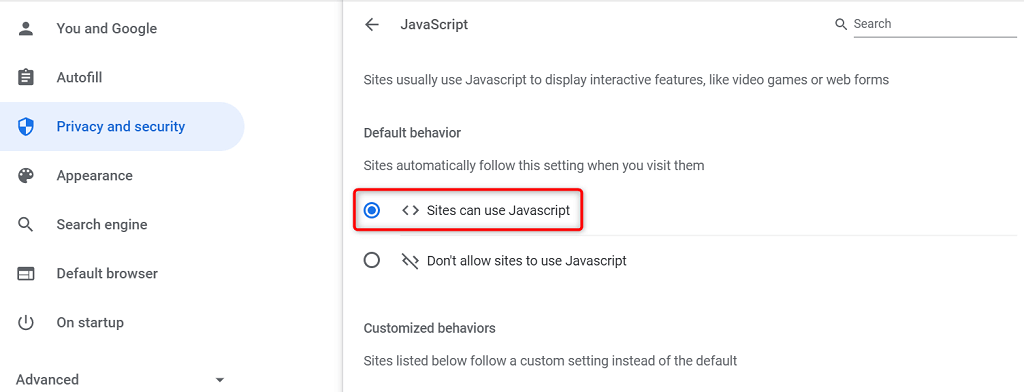Click the Search engine magnifier icon

click(x=25, y=225)
